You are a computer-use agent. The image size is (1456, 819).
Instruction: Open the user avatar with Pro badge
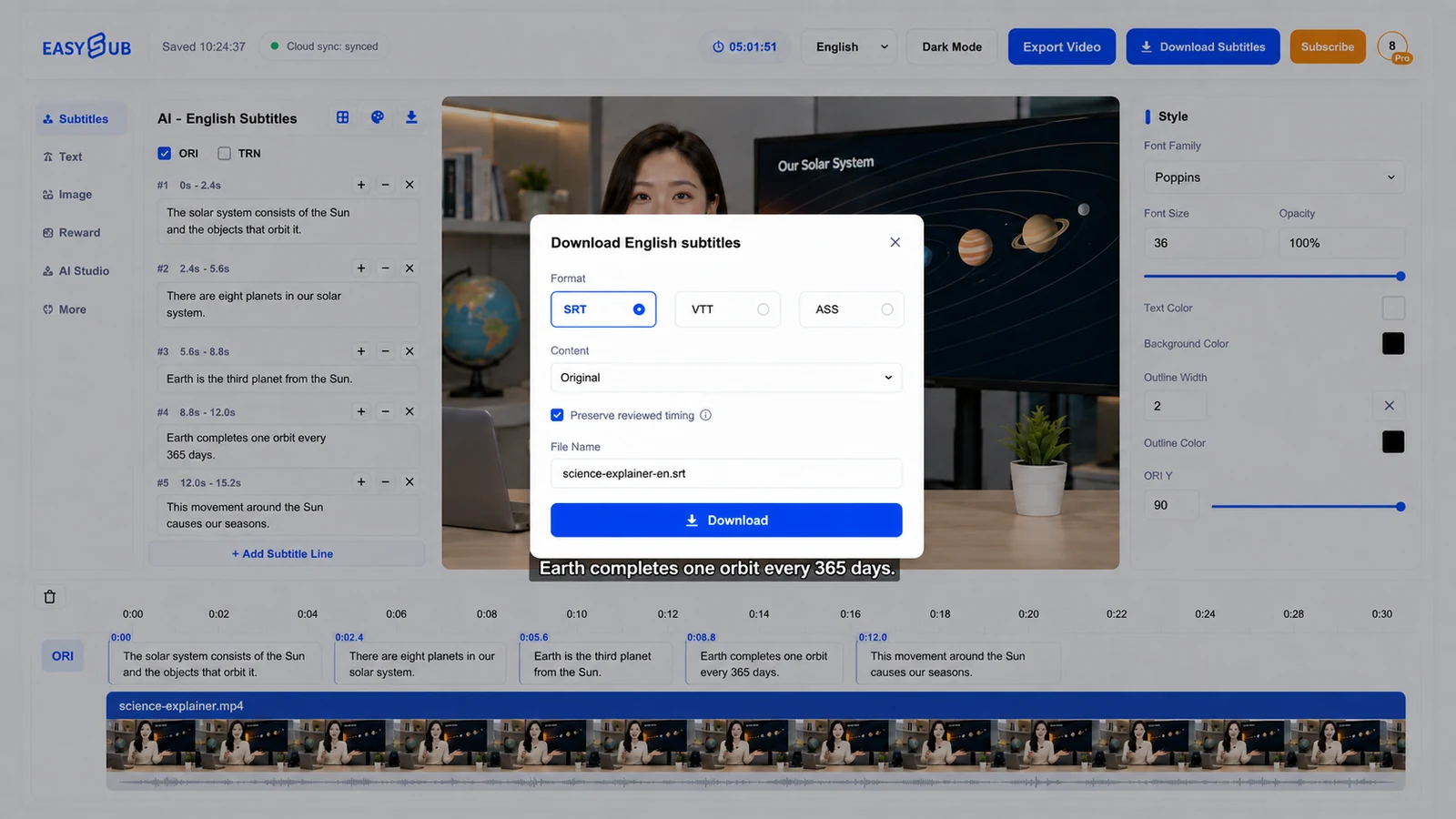point(1393,47)
